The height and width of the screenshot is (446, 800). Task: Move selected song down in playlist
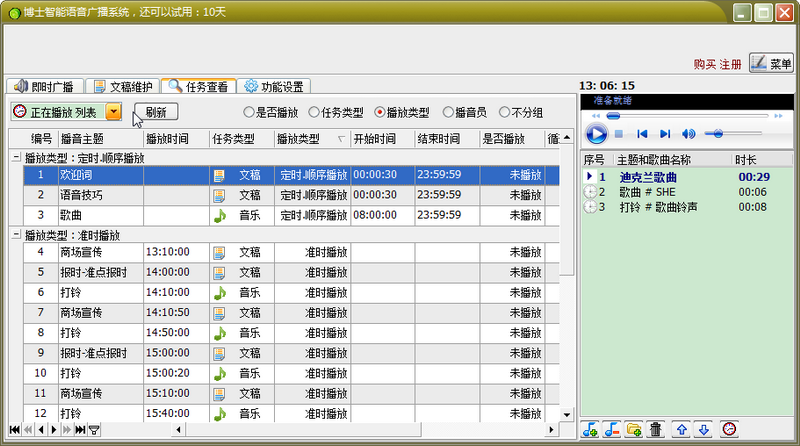[x=704, y=430]
